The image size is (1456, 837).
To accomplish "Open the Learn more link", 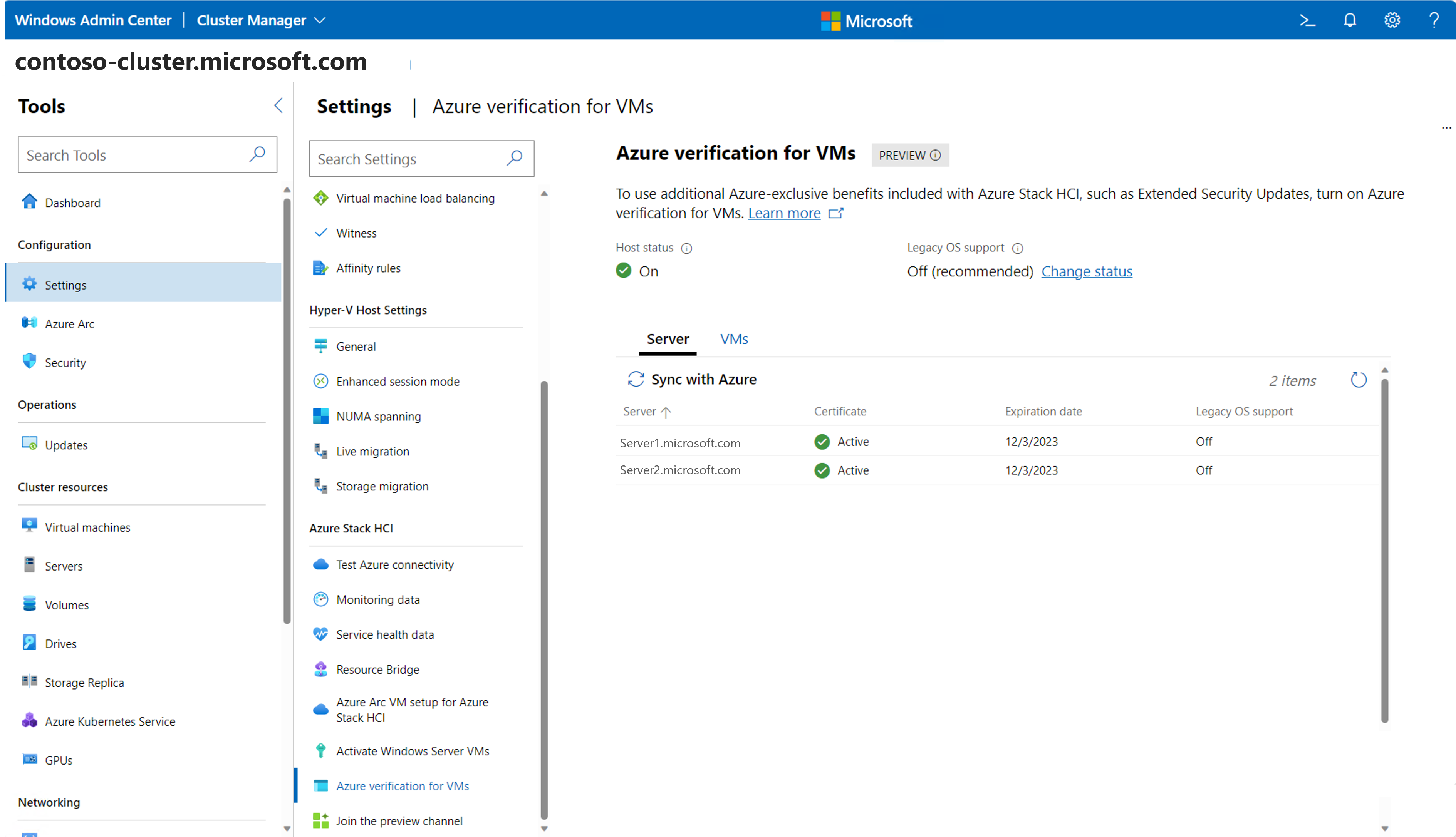I will (x=784, y=213).
